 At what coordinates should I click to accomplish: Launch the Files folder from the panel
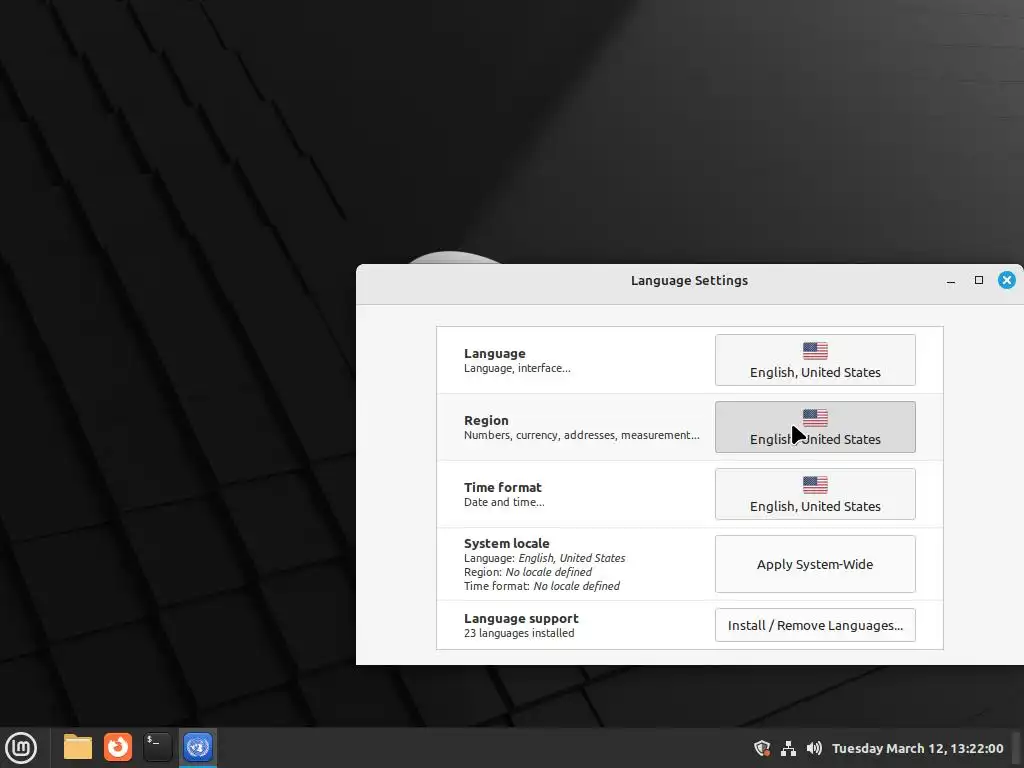[78, 748]
